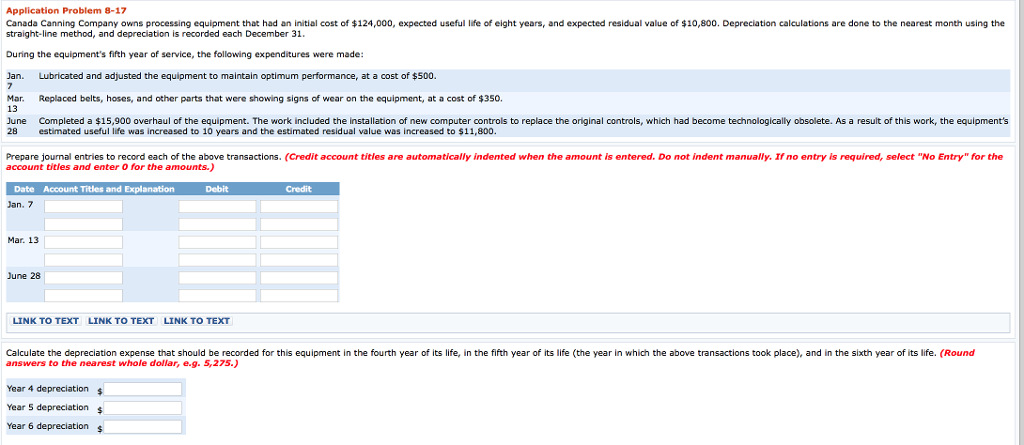Focus the first account title field for June 28
Image resolution: width=1024 pixels, height=445 pixels.
click(x=84, y=278)
